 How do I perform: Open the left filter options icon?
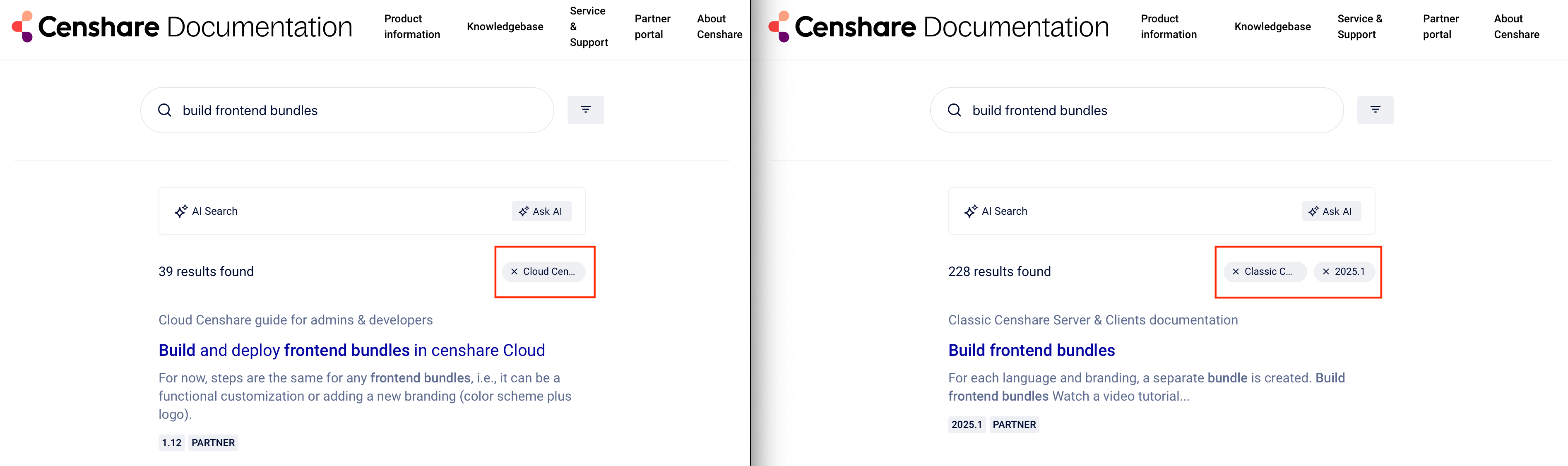point(585,110)
